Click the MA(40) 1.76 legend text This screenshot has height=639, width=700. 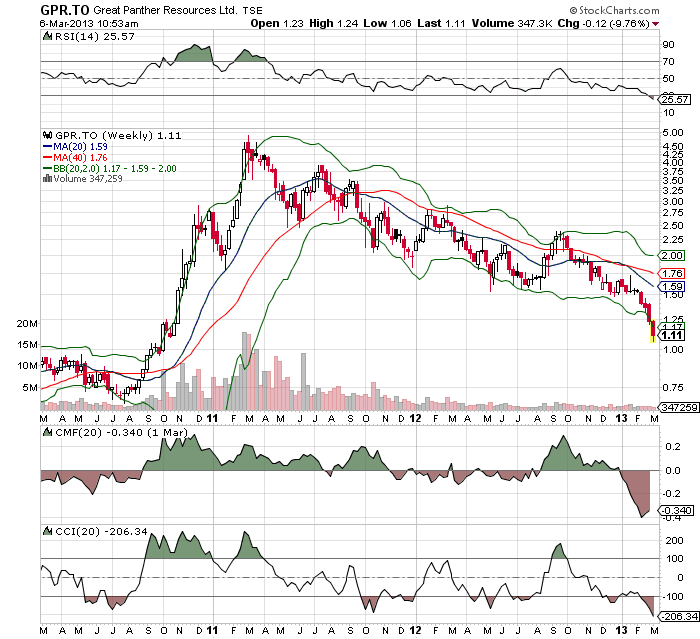coord(80,158)
